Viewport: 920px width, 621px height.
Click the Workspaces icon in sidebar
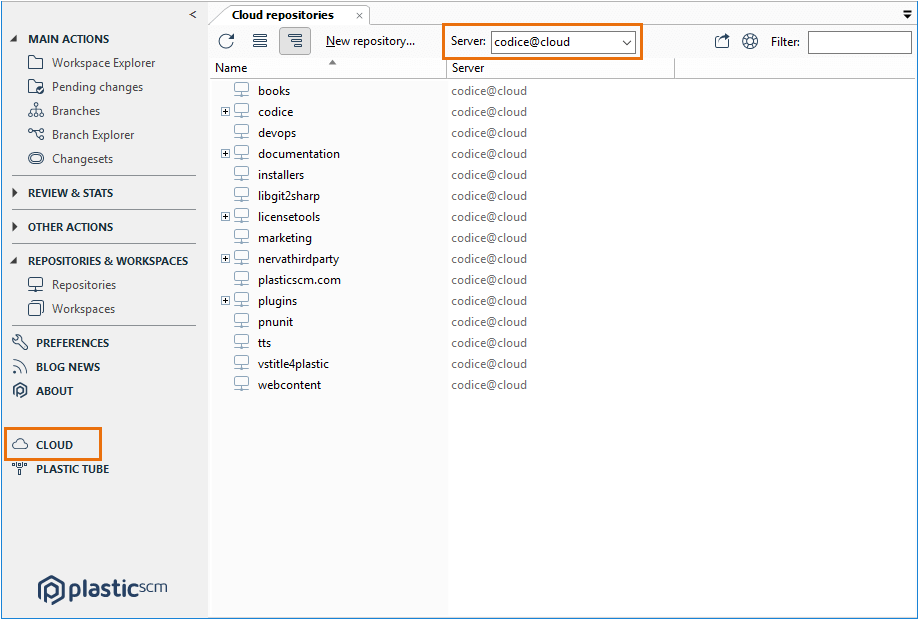36,309
